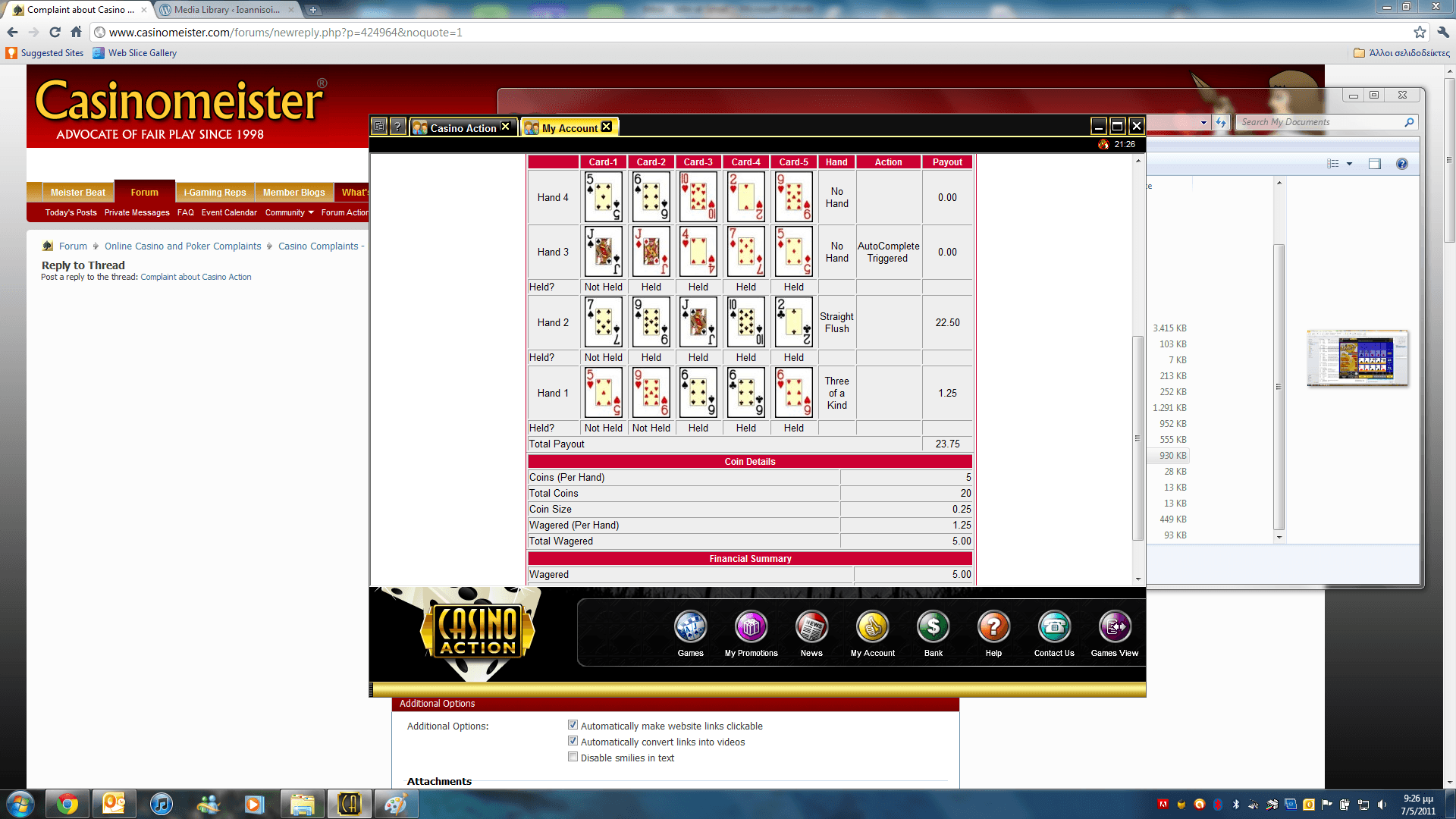Viewport: 1456px width, 819px height.
Task: Click the Suggested Sites bookmark
Action: pos(45,53)
